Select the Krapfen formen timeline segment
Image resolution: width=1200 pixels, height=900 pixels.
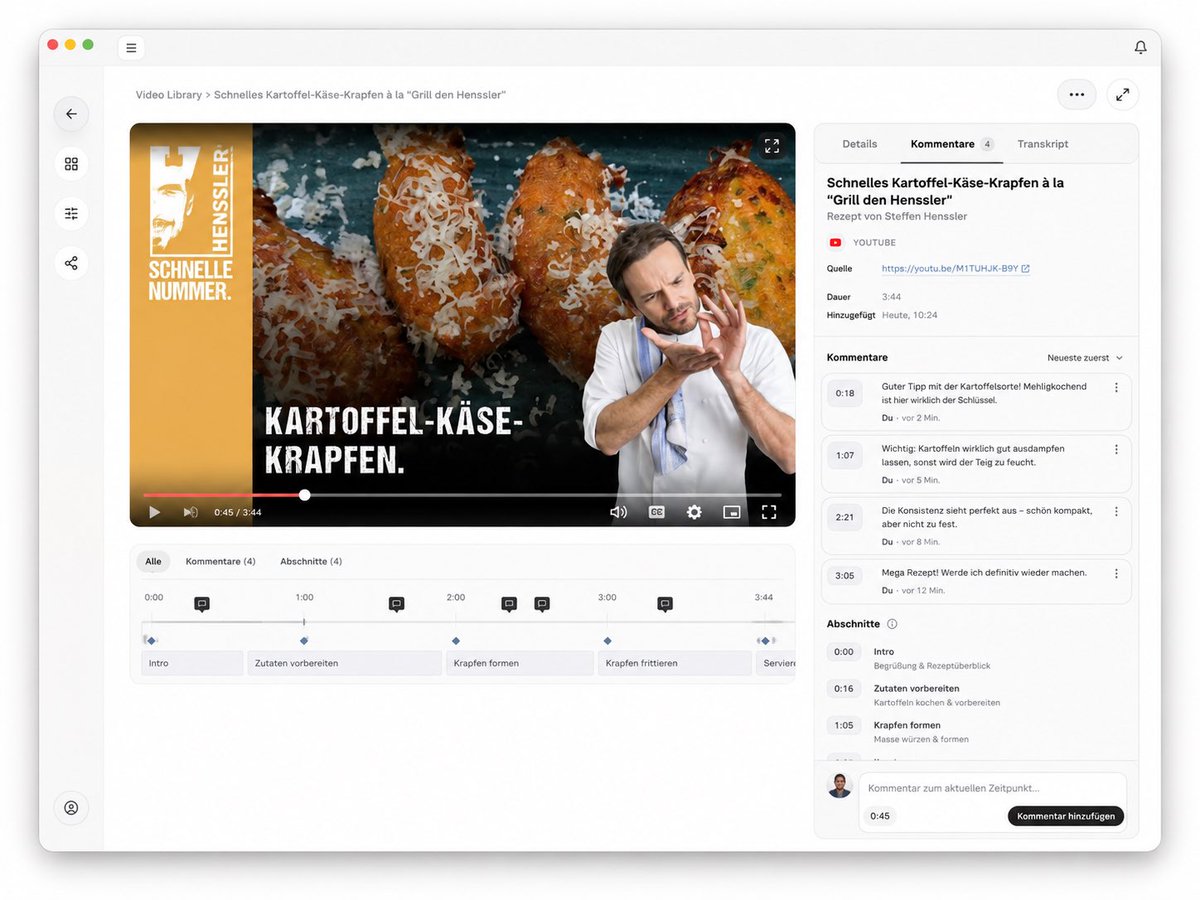coord(520,663)
